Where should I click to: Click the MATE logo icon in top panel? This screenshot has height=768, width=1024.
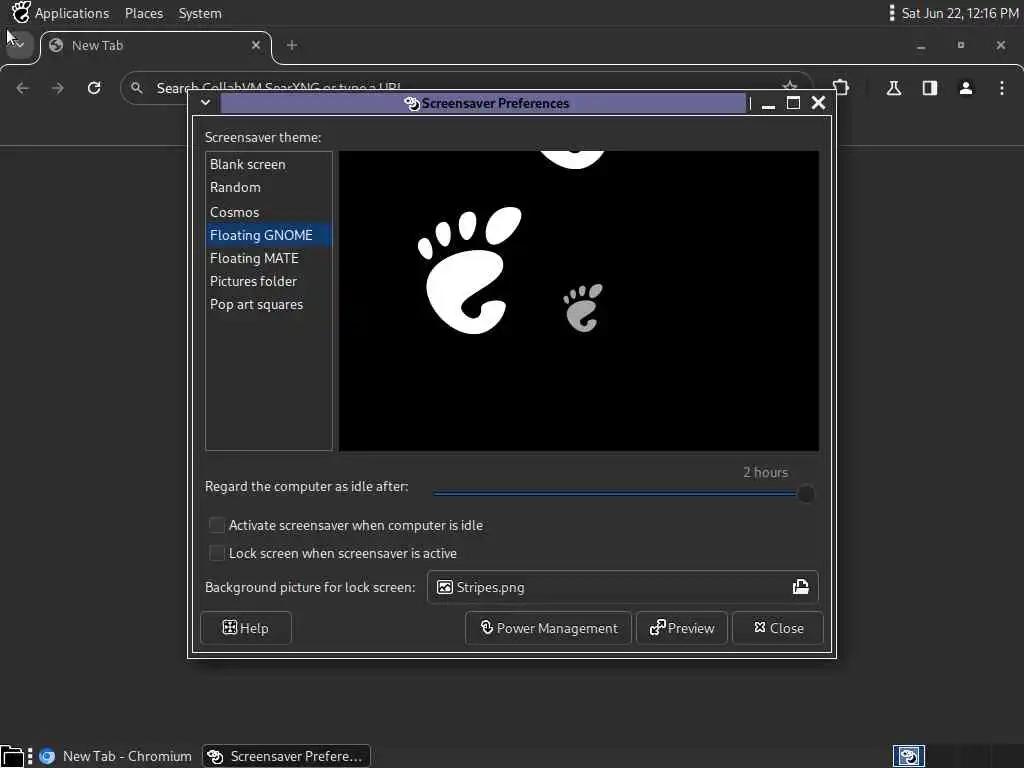tap(21, 12)
